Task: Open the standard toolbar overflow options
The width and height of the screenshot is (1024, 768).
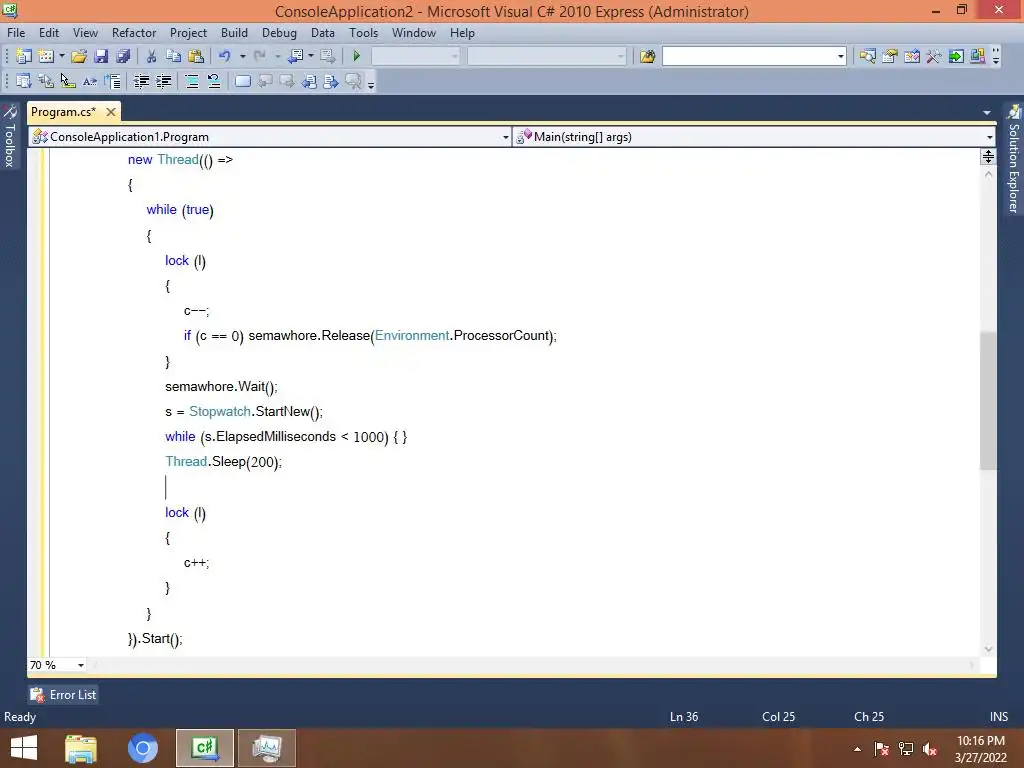Action: tap(996, 56)
